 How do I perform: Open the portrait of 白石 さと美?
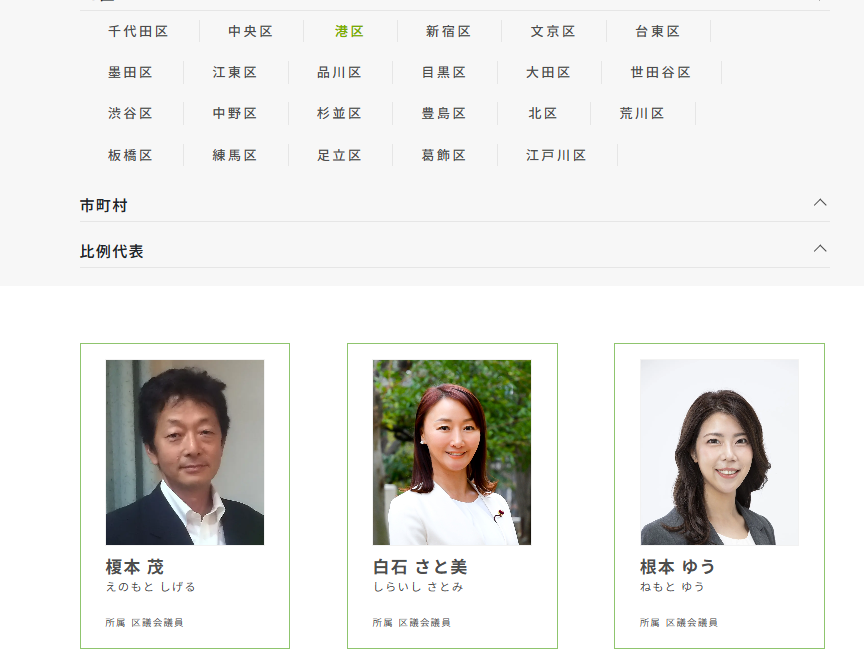tap(452, 452)
